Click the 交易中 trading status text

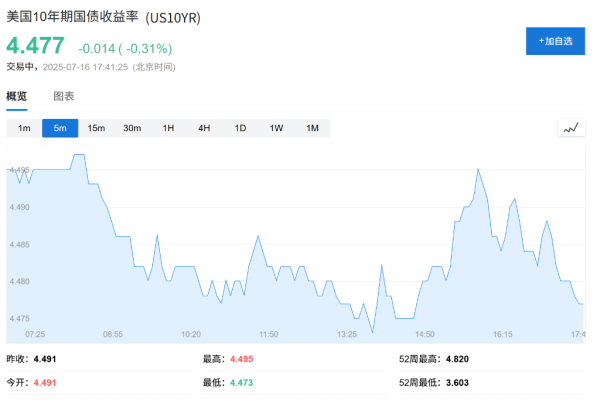point(20,67)
